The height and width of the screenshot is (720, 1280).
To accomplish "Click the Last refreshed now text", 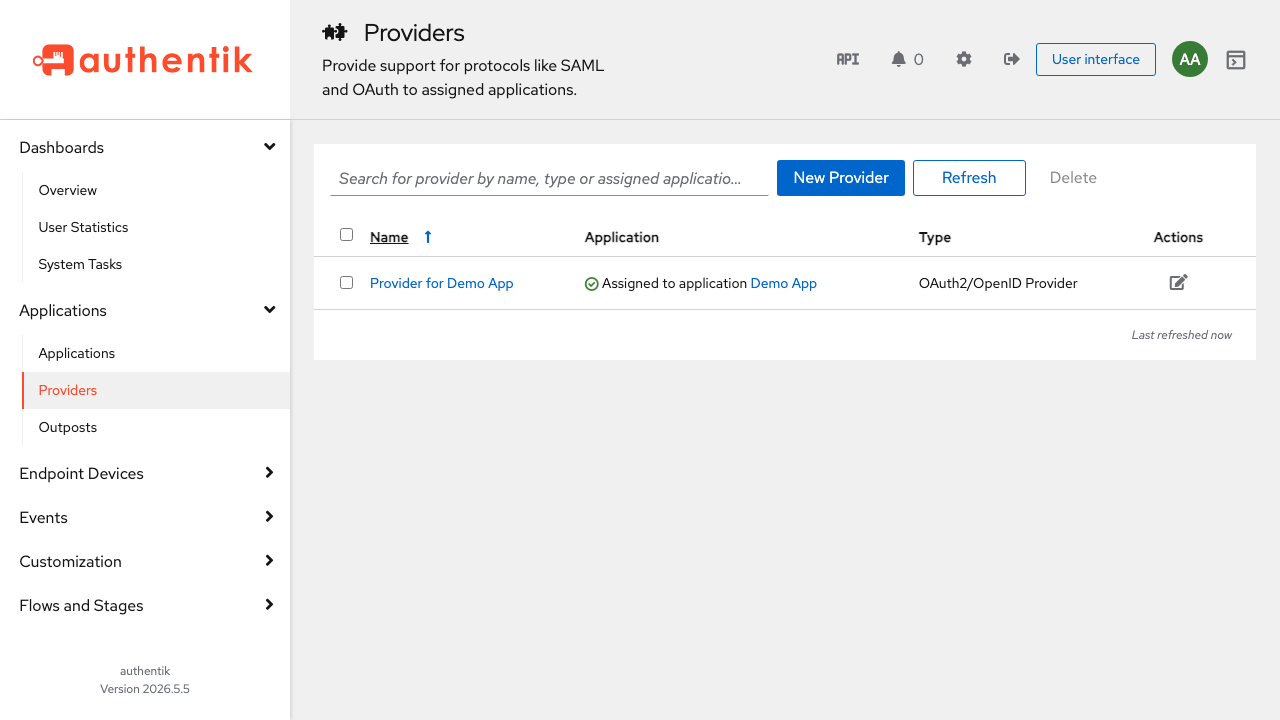I will coord(1182,335).
